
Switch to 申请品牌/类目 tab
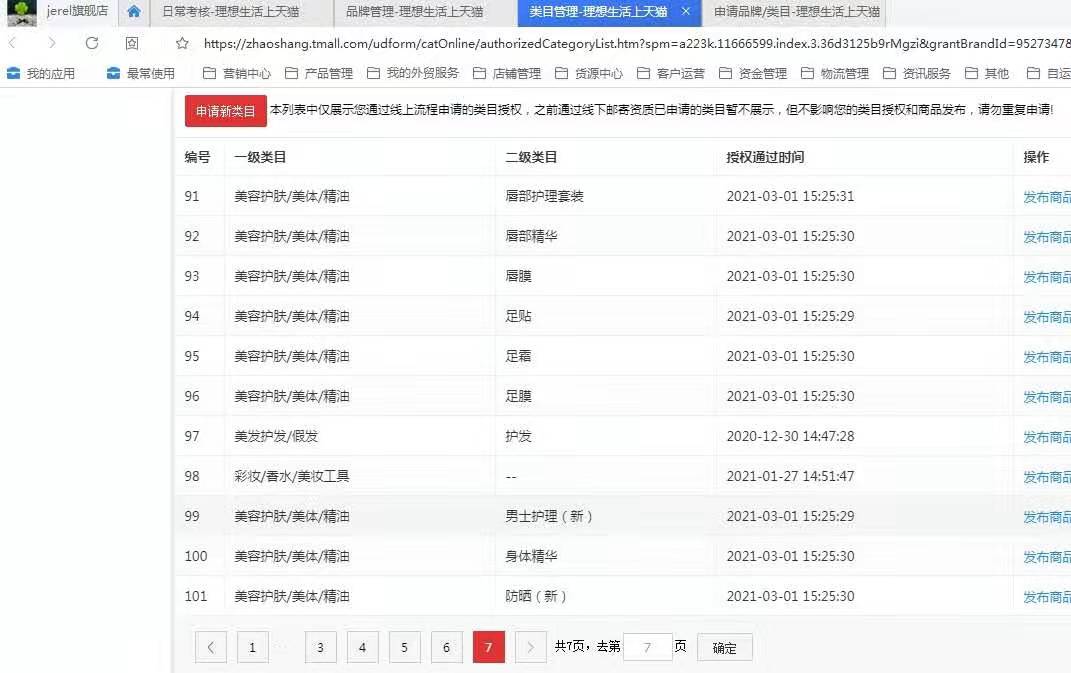[x=797, y=12]
